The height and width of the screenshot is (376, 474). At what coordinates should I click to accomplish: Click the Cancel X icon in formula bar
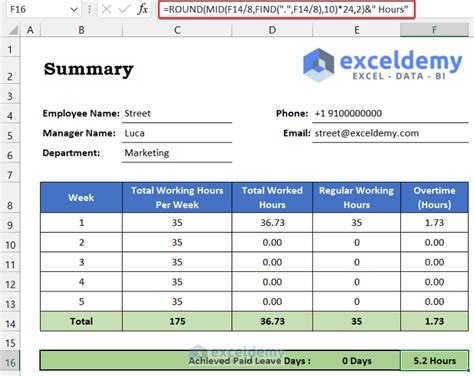pyautogui.click(x=106, y=9)
